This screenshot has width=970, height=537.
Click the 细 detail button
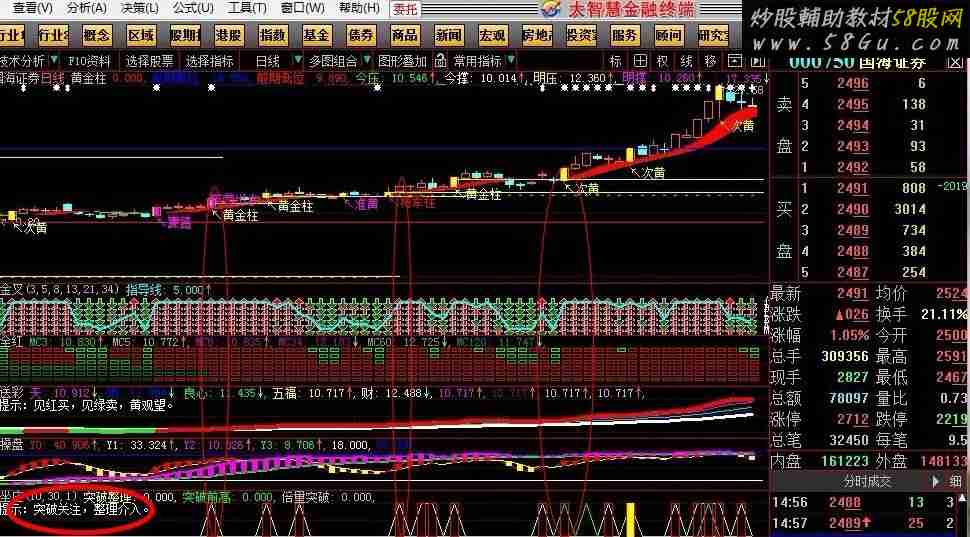coord(956,481)
